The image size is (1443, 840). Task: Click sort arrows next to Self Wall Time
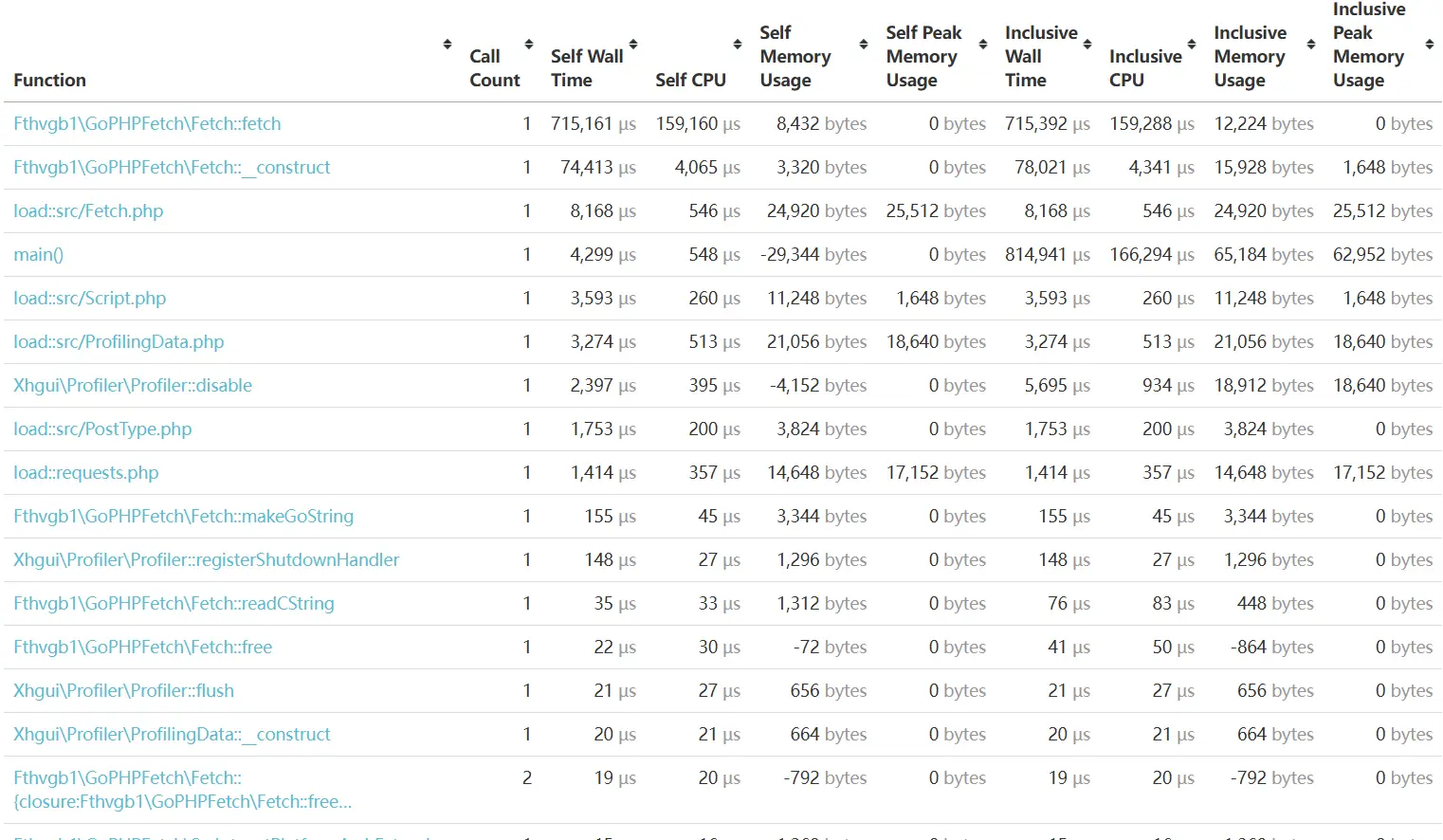[x=633, y=45]
